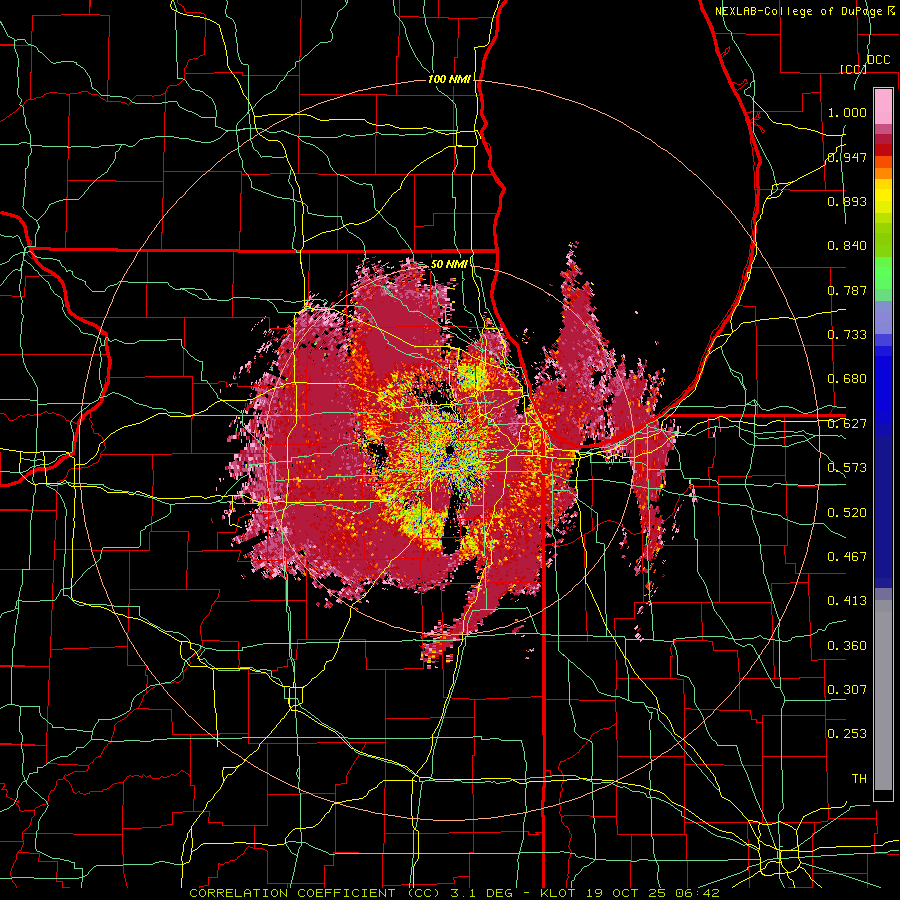Click the "06:42" timestamp text
The height and width of the screenshot is (900, 900).
[x=698, y=893]
